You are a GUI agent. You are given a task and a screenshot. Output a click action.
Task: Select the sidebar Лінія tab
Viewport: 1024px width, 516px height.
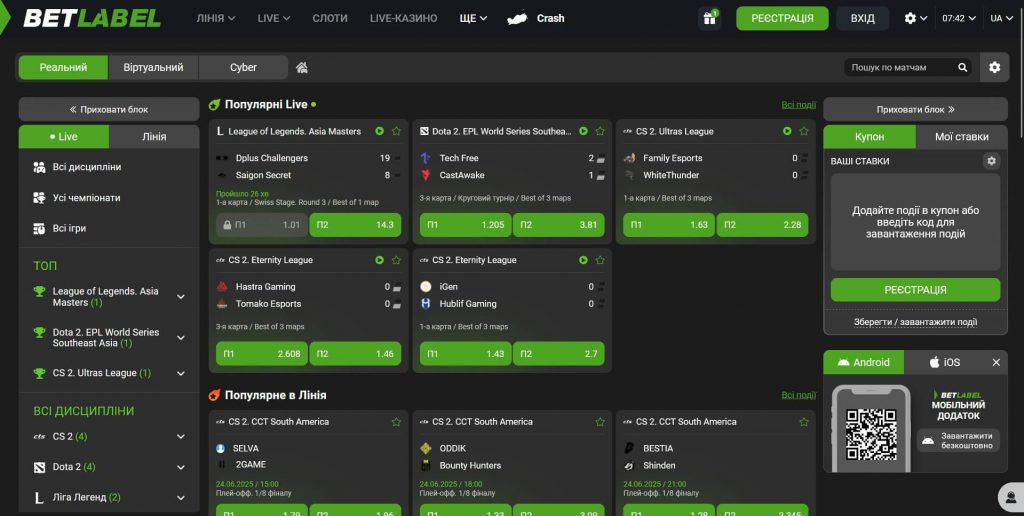point(154,137)
